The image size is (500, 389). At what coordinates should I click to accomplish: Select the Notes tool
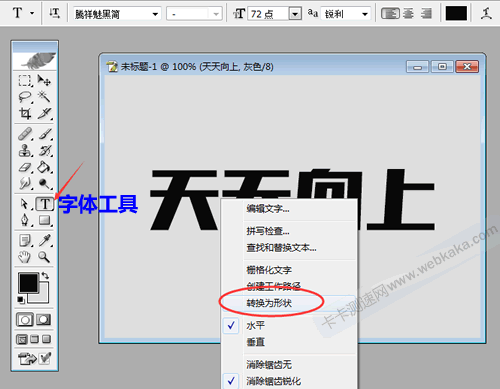pos(25,240)
